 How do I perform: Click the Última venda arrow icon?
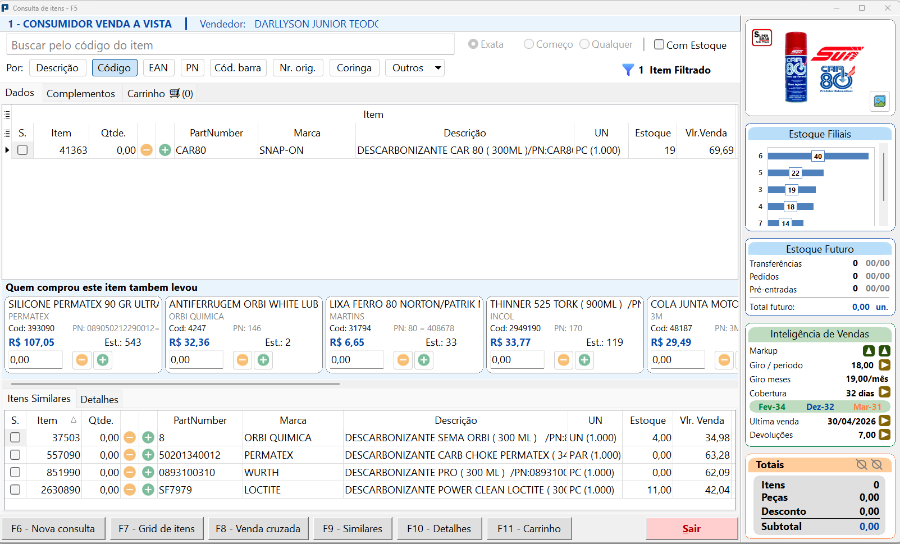click(x=885, y=421)
